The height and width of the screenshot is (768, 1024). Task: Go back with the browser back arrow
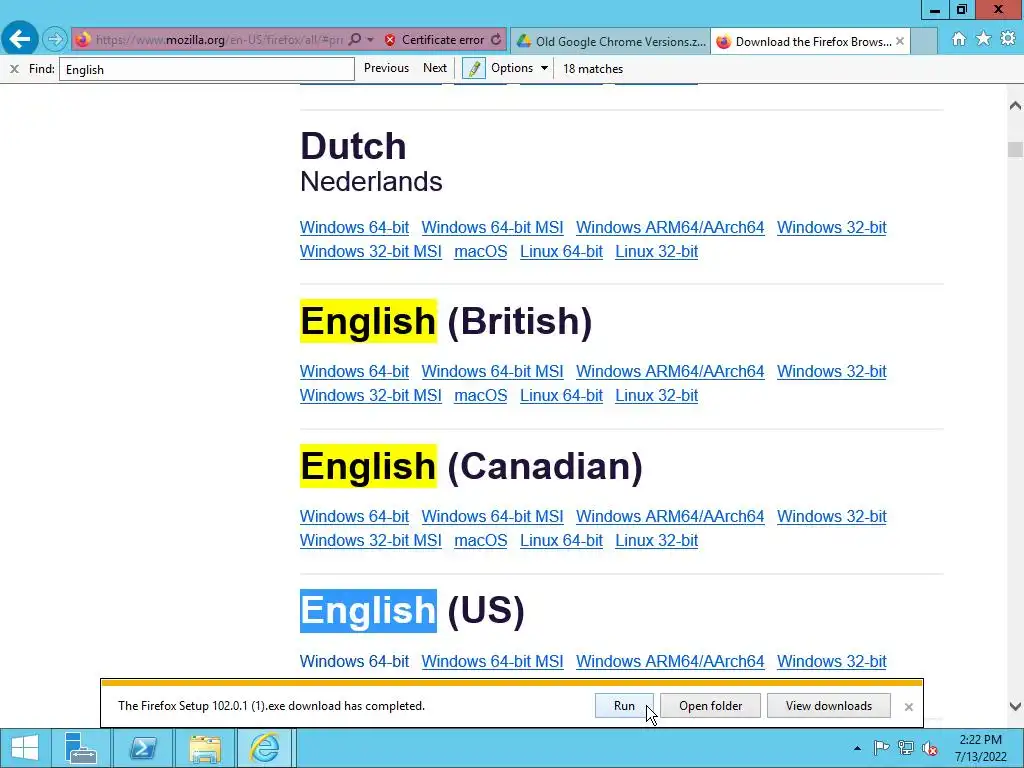(20, 39)
